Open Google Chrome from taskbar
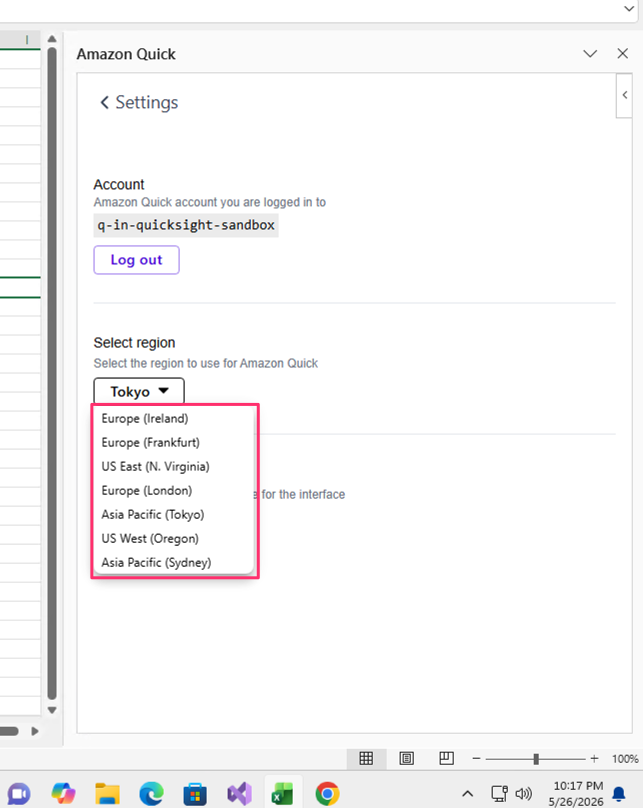The height and width of the screenshot is (808, 643). (x=328, y=794)
